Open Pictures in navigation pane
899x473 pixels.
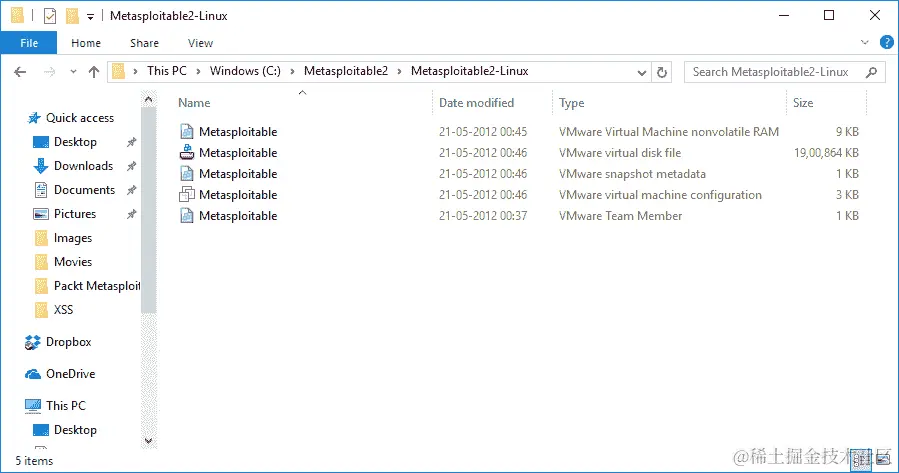(x=75, y=214)
